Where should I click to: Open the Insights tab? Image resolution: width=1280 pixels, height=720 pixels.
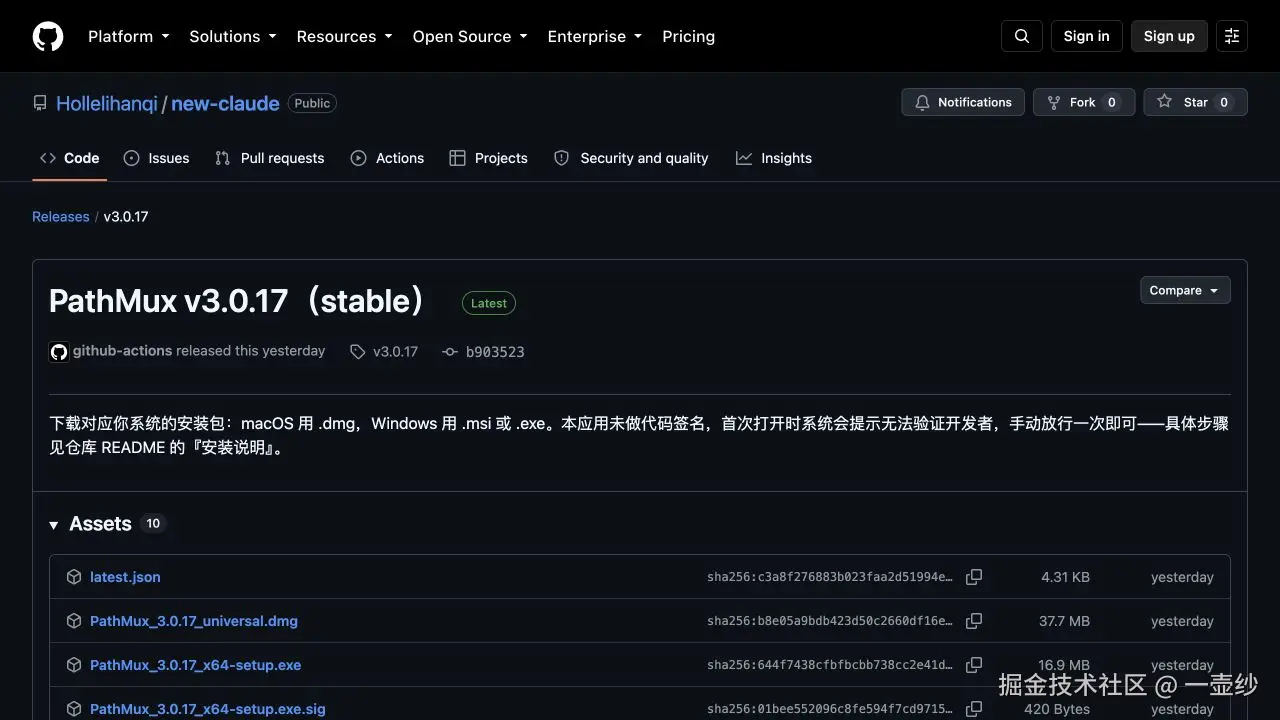coord(774,158)
